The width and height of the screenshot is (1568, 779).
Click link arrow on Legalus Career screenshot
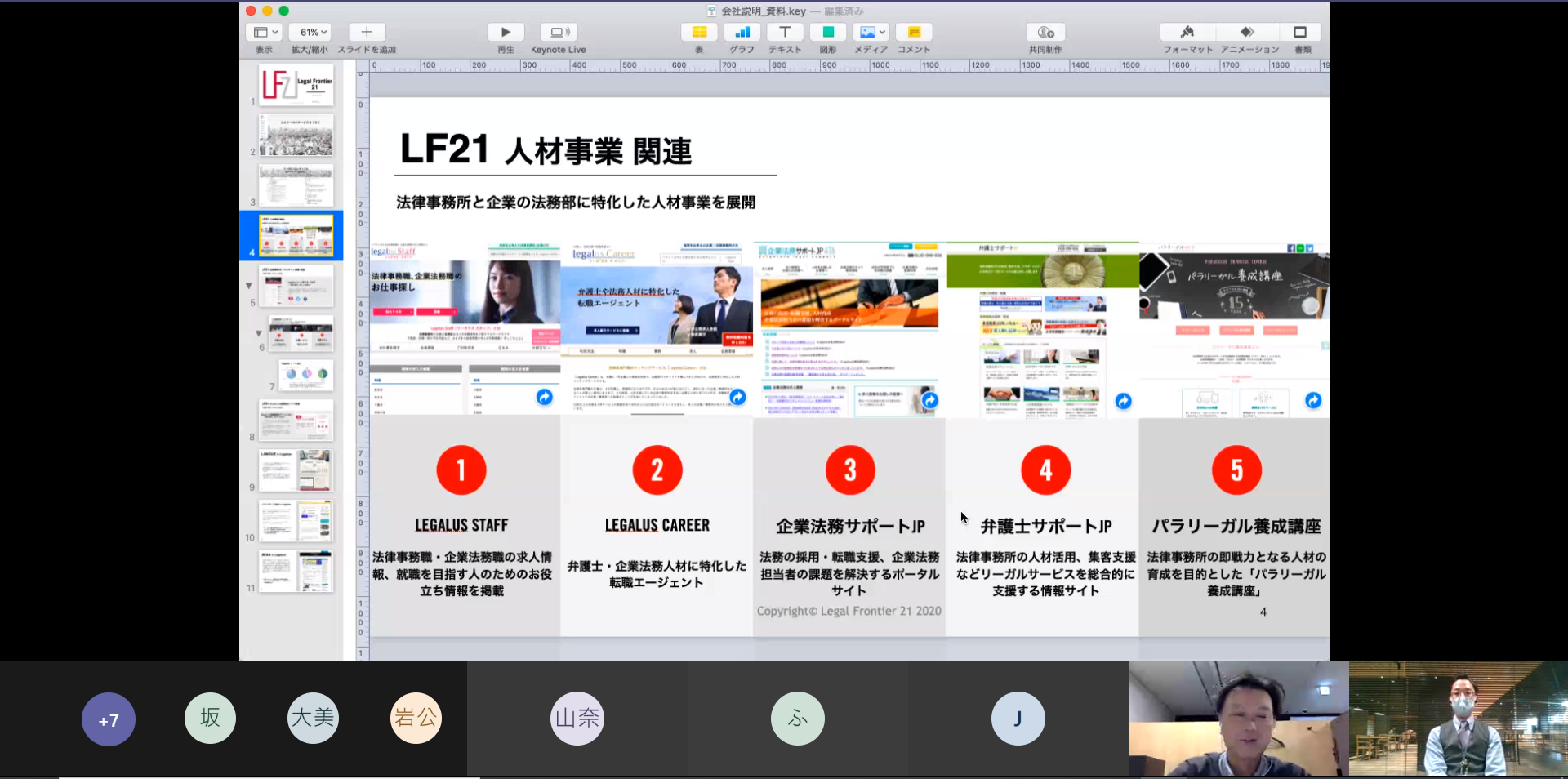coord(737,397)
